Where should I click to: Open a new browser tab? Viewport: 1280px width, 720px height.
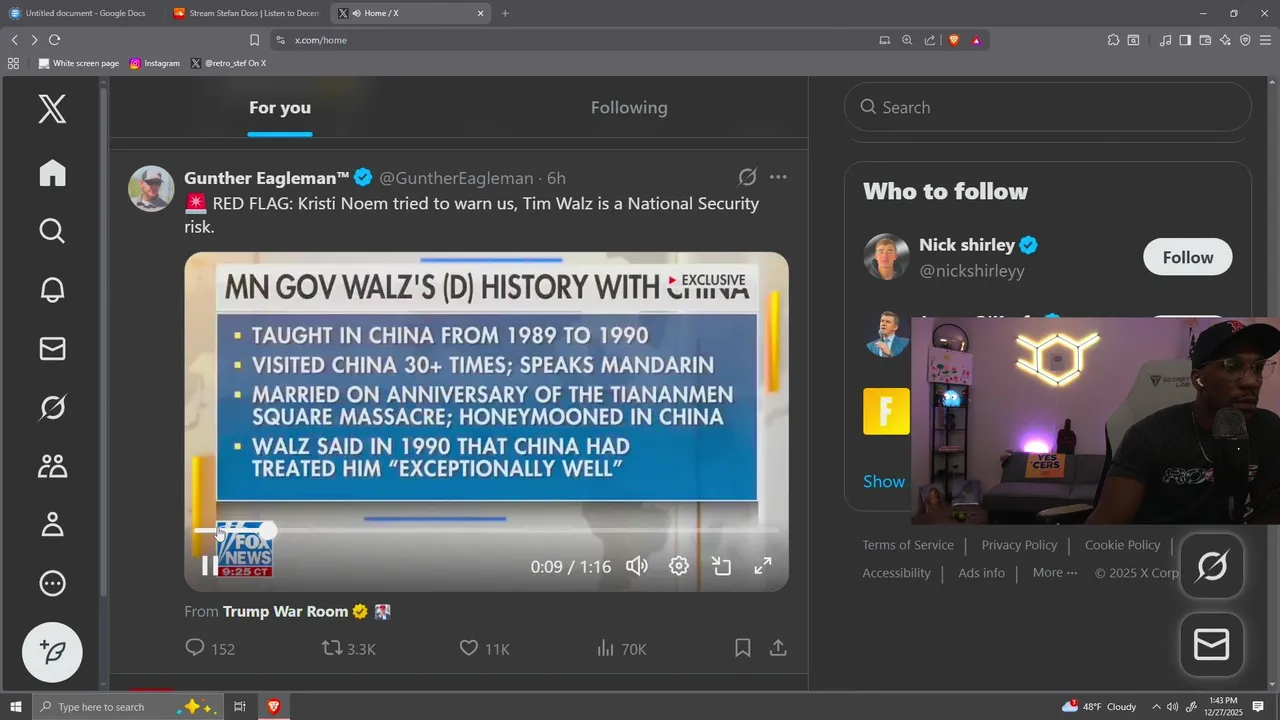click(505, 13)
